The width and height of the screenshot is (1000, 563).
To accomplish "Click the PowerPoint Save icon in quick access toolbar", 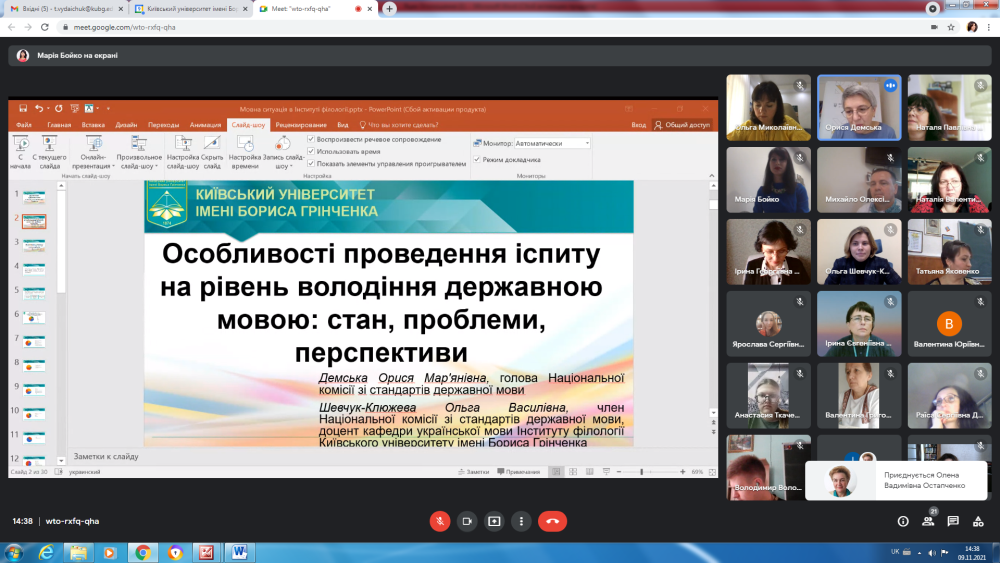I will coord(23,108).
